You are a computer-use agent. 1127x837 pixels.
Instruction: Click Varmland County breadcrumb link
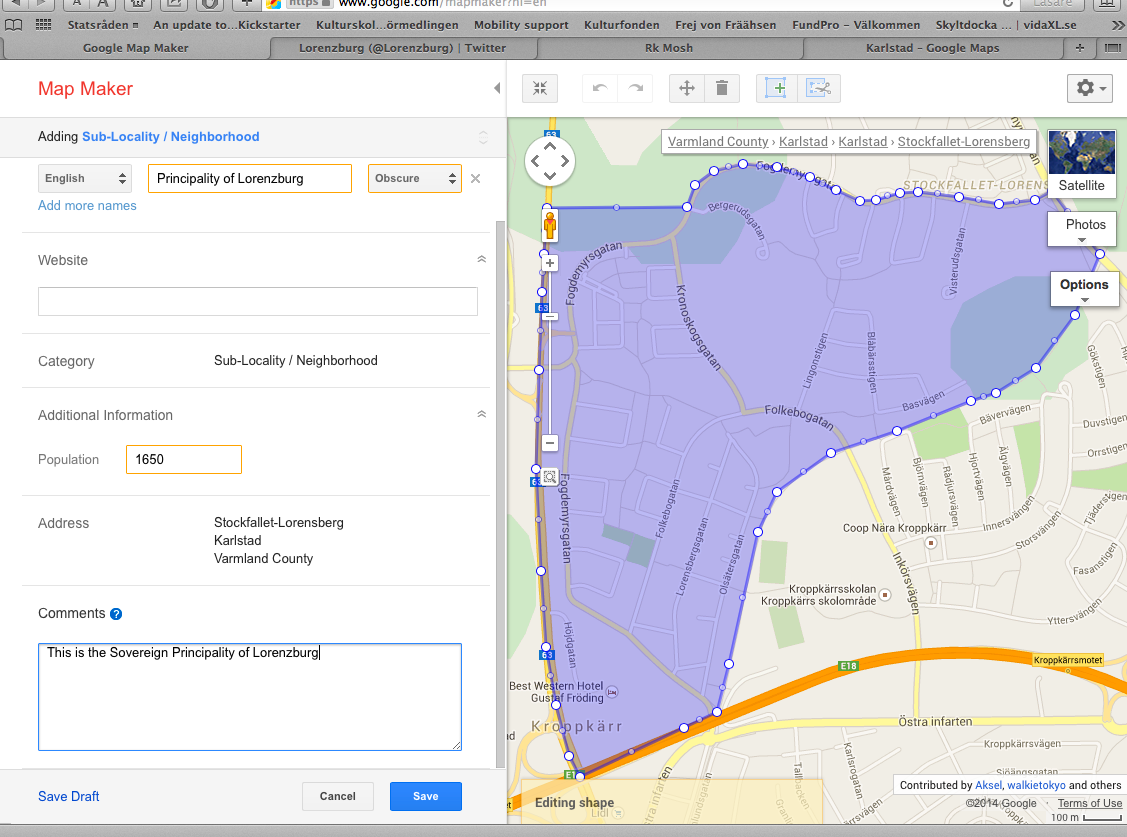point(718,142)
